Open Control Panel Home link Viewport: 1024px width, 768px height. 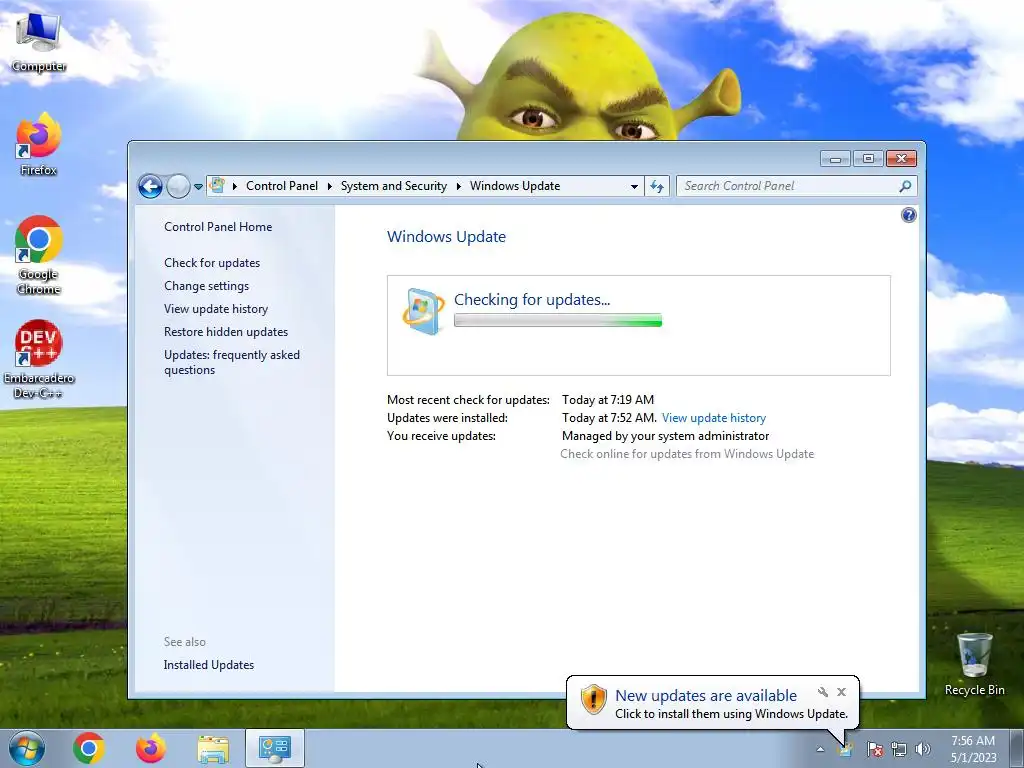click(218, 227)
